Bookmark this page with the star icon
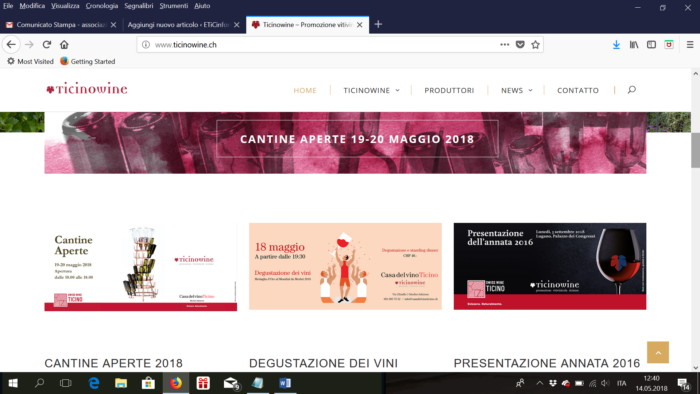 (535, 45)
